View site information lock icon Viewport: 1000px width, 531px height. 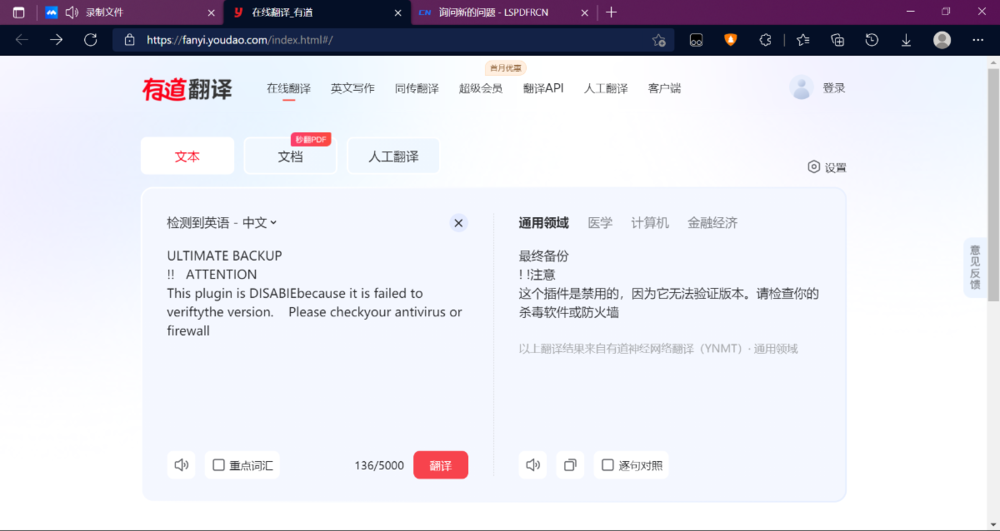(x=129, y=40)
